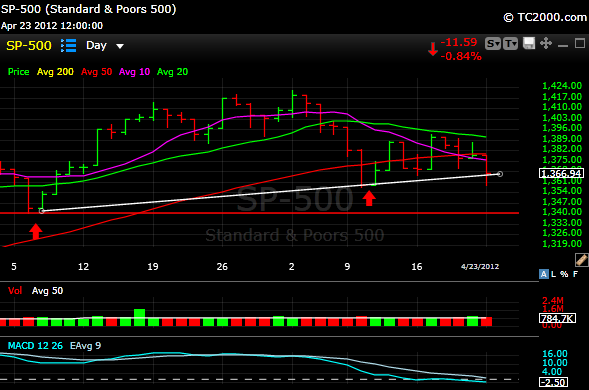Image resolution: width=589 pixels, height=390 pixels.
Task: Click the 1,340.00 price scale label
Action: click(562, 212)
